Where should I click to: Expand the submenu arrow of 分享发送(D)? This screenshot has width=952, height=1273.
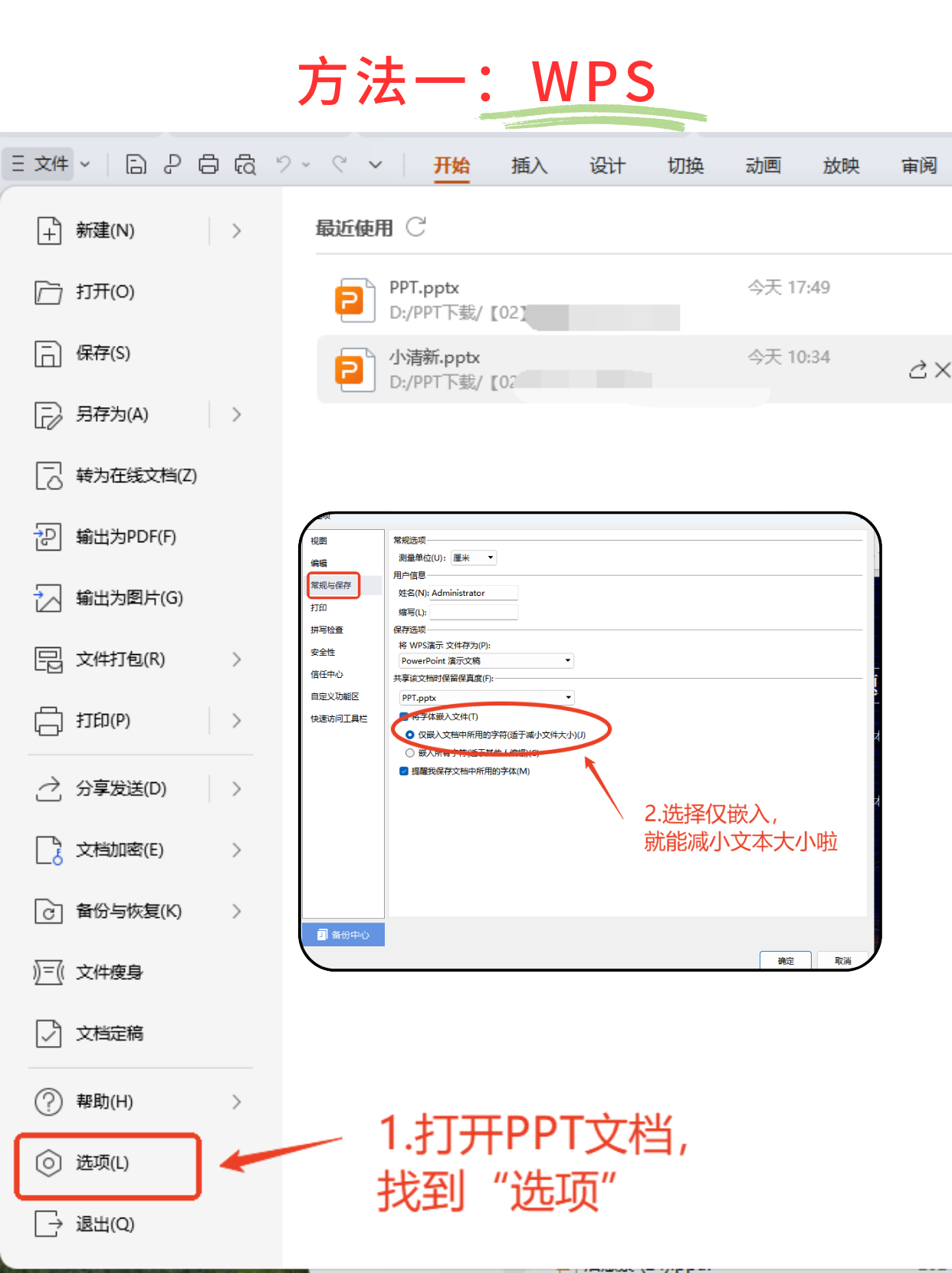(237, 789)
